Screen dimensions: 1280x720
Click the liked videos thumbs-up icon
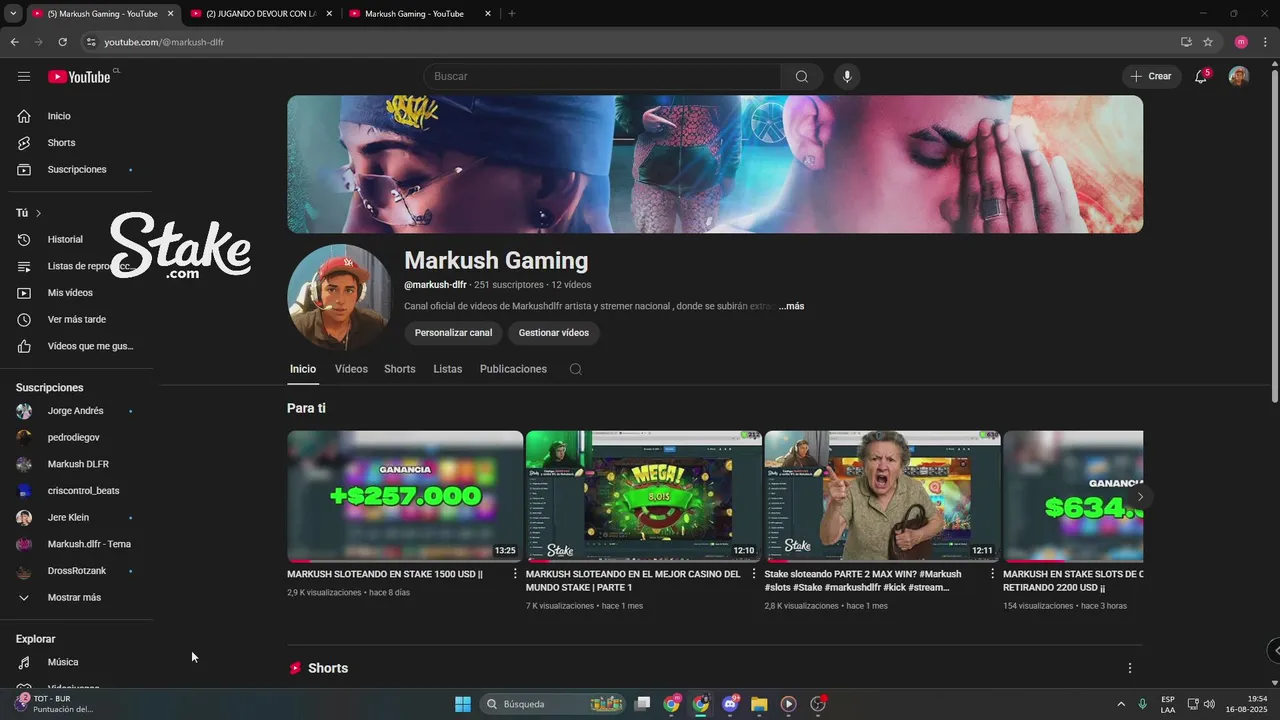click(x=24, y=346)
